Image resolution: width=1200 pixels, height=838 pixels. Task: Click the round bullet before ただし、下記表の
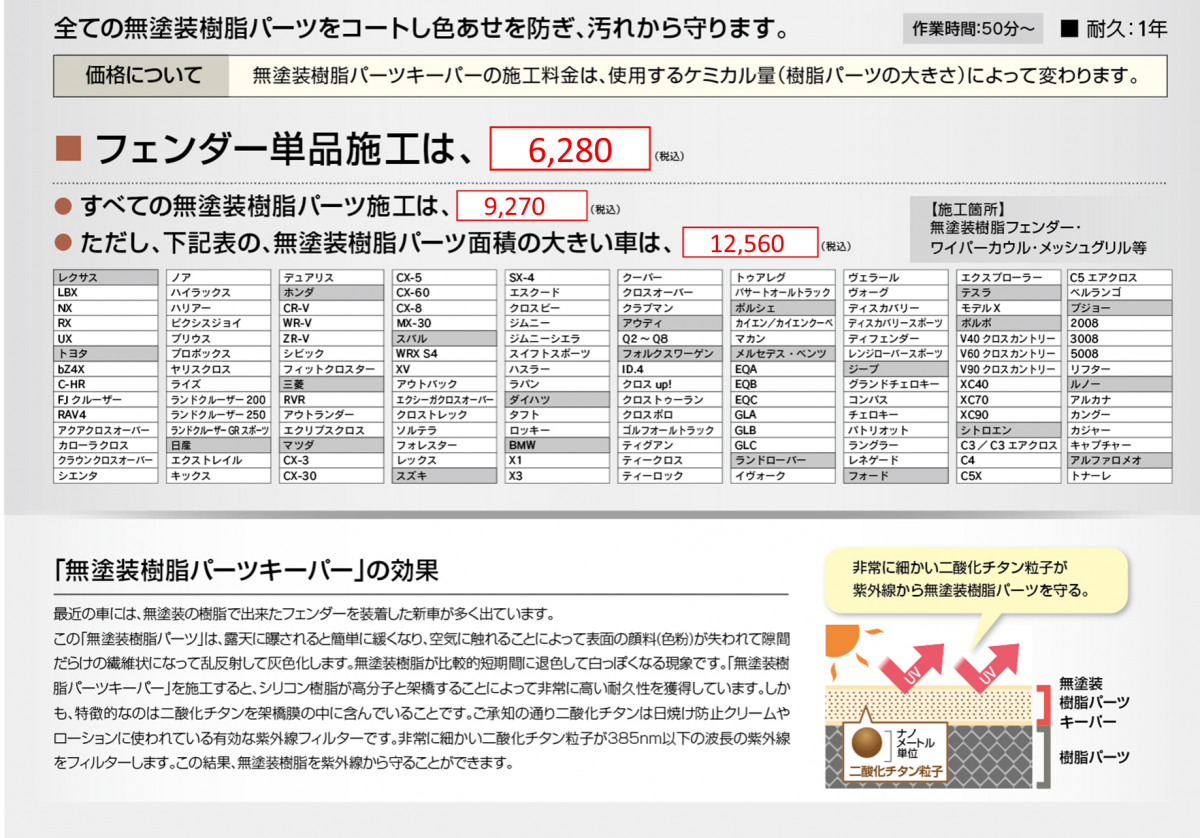point(63,241)
